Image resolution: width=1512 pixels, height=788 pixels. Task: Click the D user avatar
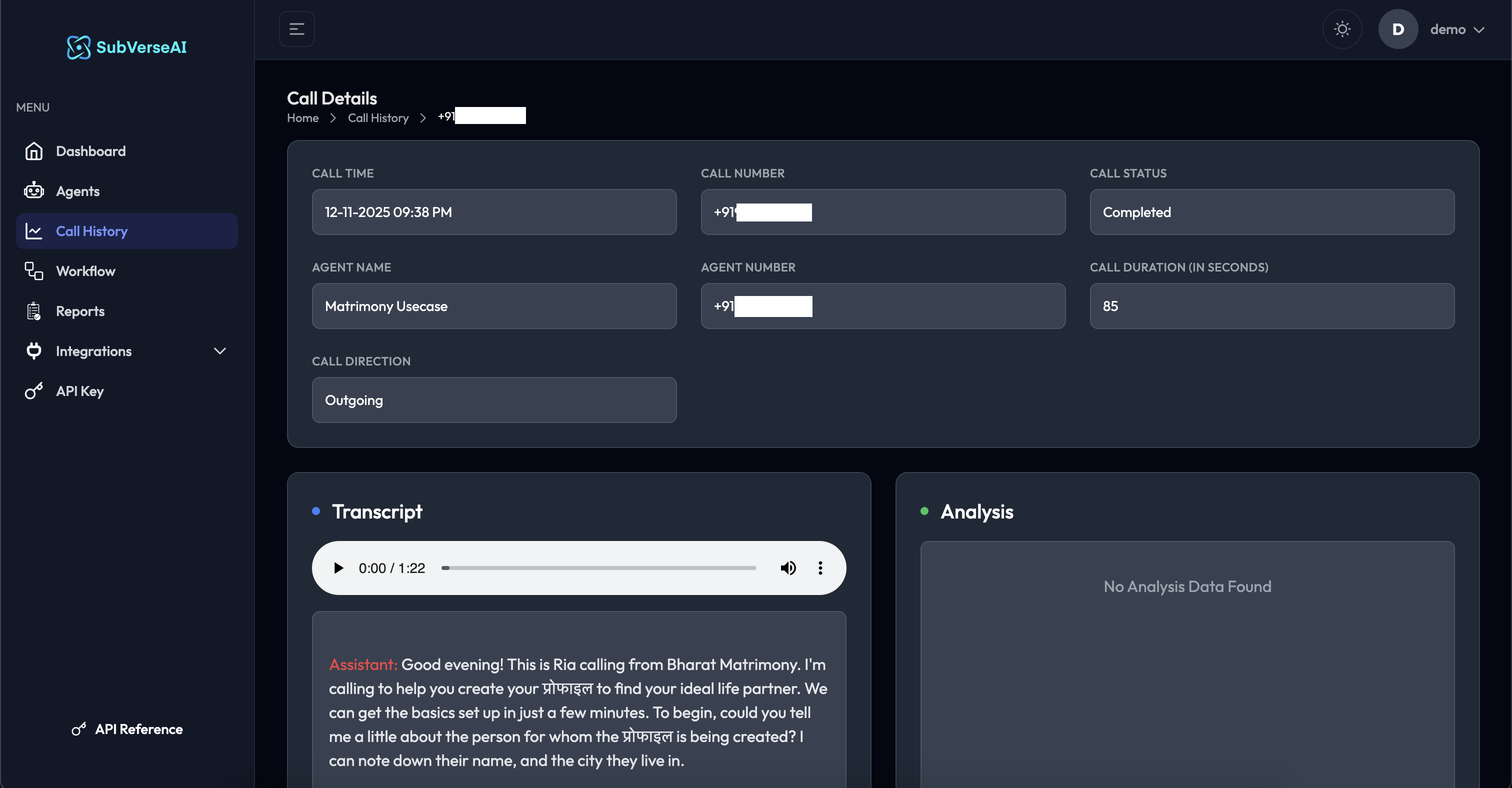click(x=1397, y=29)
